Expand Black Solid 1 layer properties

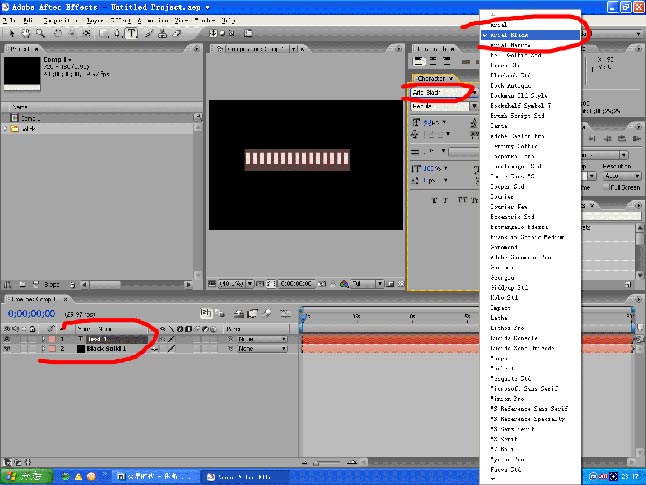43,349
